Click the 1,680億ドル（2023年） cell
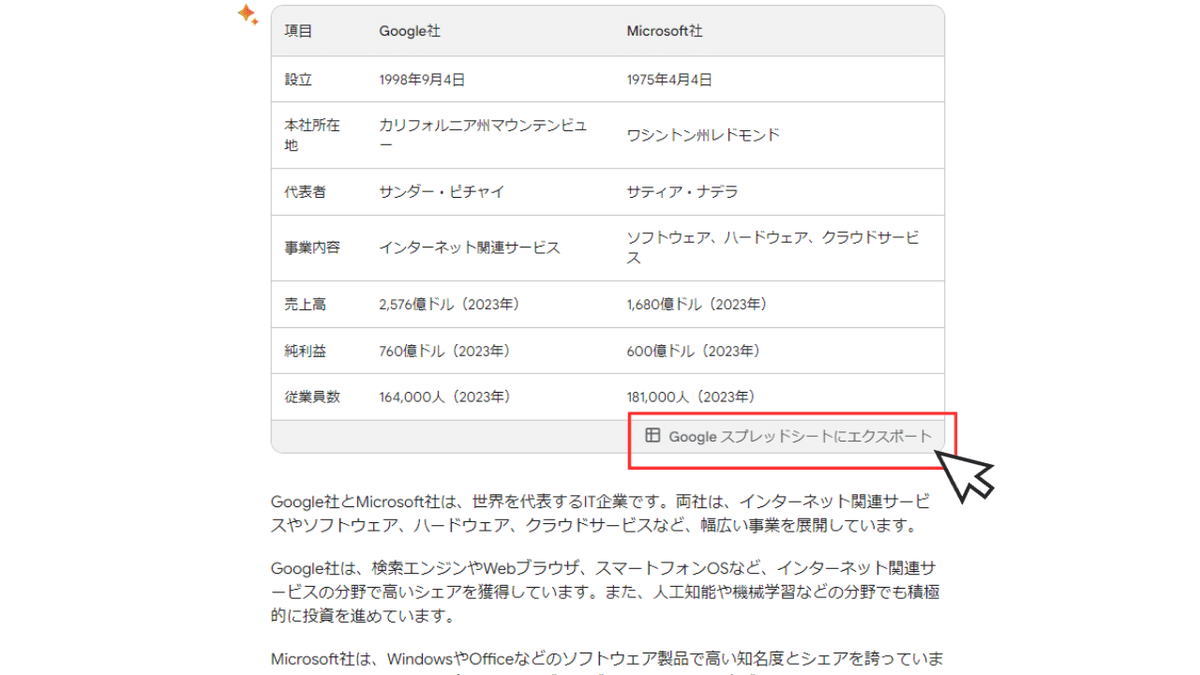The width and height of the screenshot is (1200, 675). 697,303
